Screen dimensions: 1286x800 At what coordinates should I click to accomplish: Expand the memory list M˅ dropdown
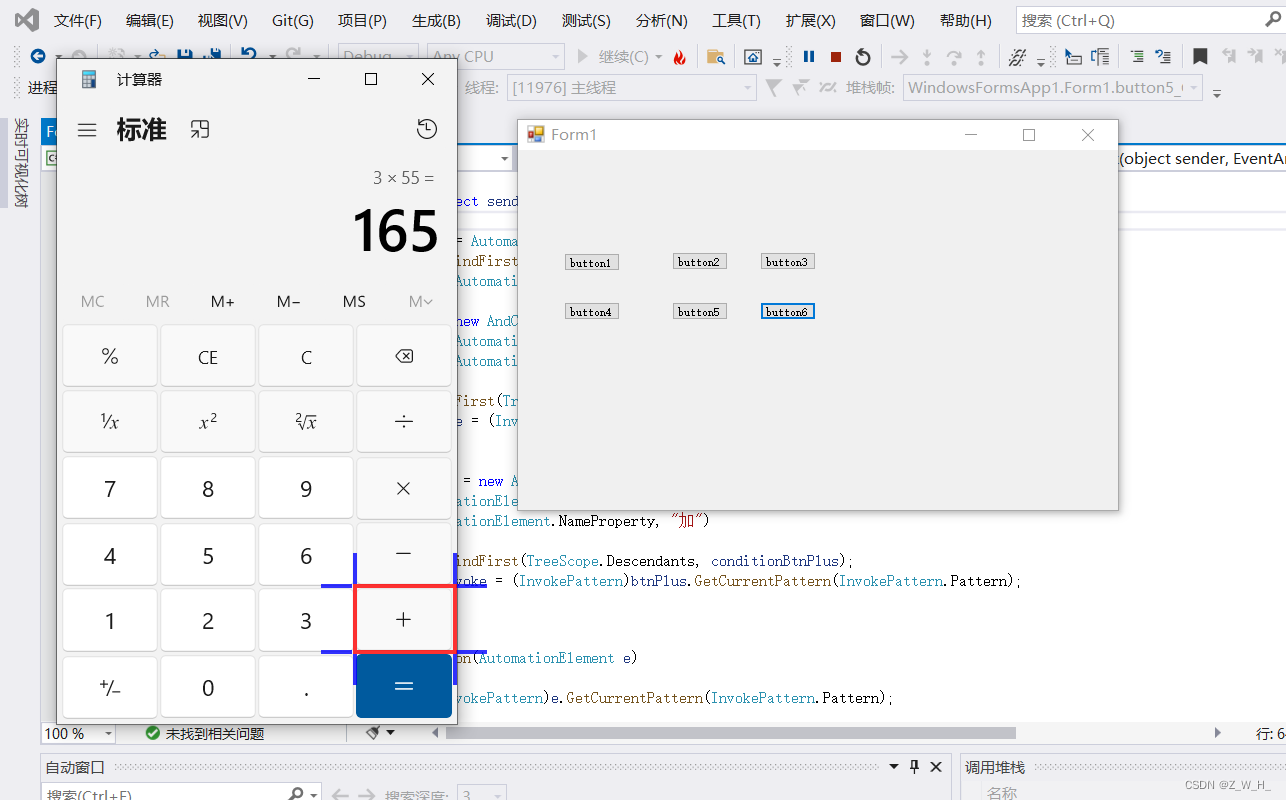coord(420,301)
